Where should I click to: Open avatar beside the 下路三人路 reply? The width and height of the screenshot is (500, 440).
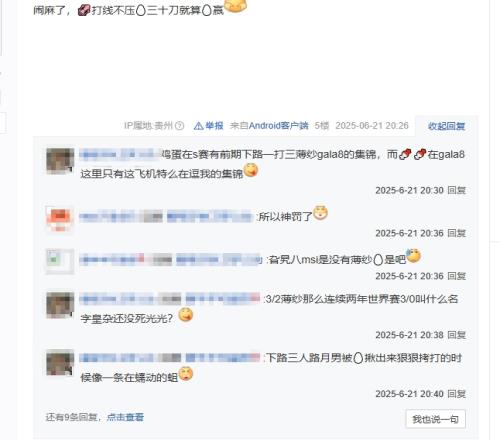(x=60, y=362)
